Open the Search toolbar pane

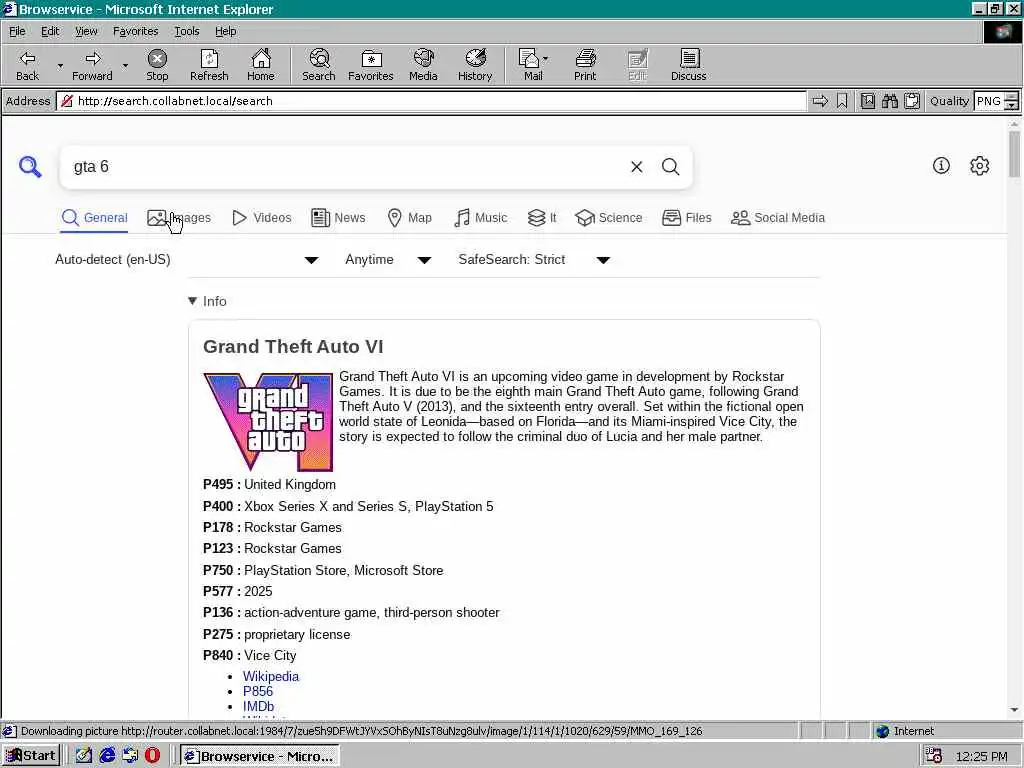click(x=319, y=65)
